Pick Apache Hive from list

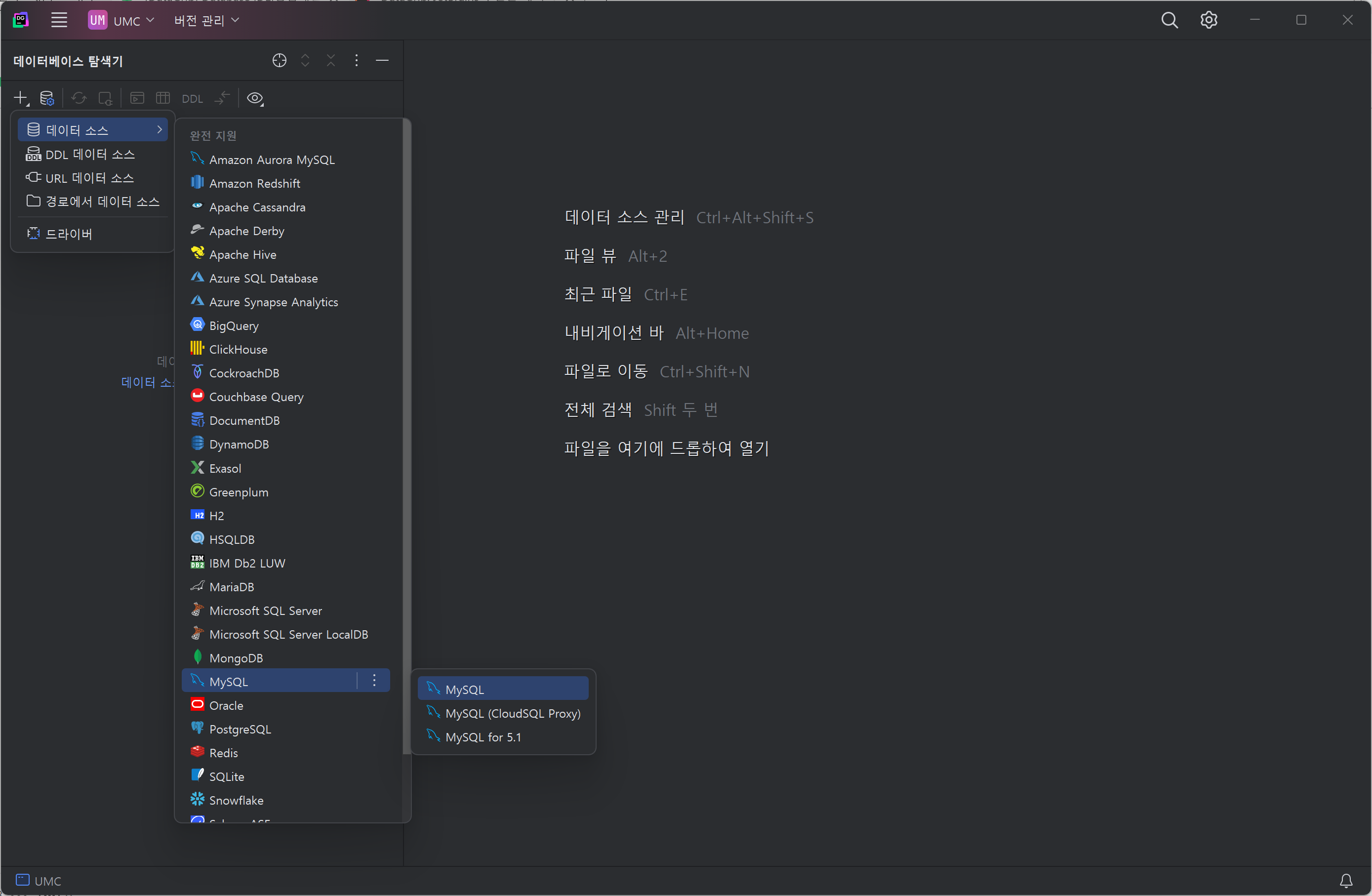[x=286, y=254]
